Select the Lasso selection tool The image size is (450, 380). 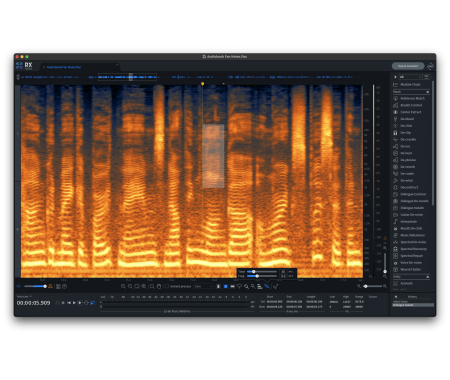(x=239, y=286)
